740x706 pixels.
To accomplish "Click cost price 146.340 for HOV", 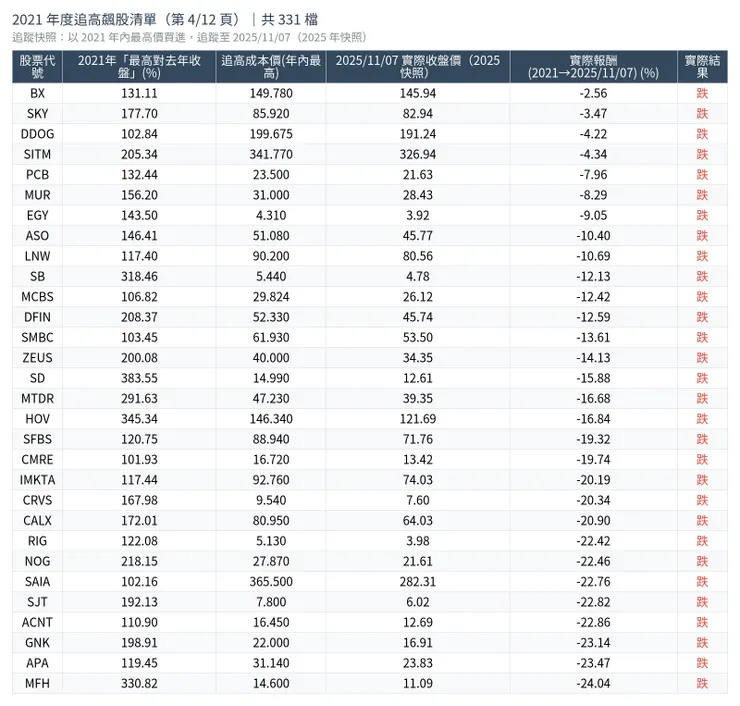I will 271,419.
